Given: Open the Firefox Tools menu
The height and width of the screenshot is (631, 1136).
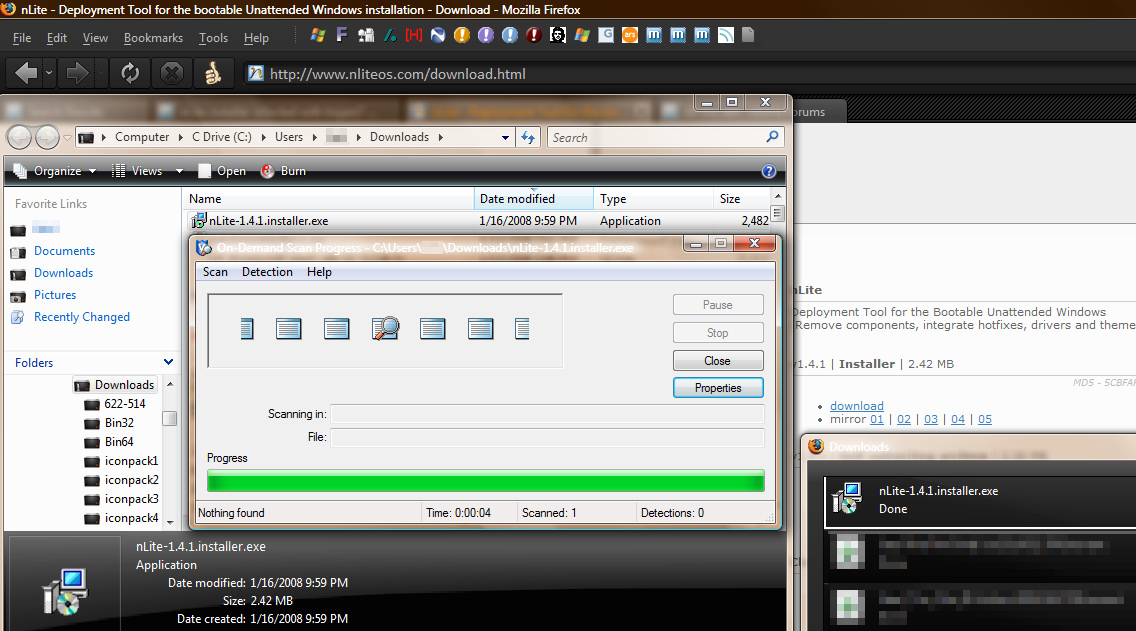Looking at the screenshot, I should (213, 38).
